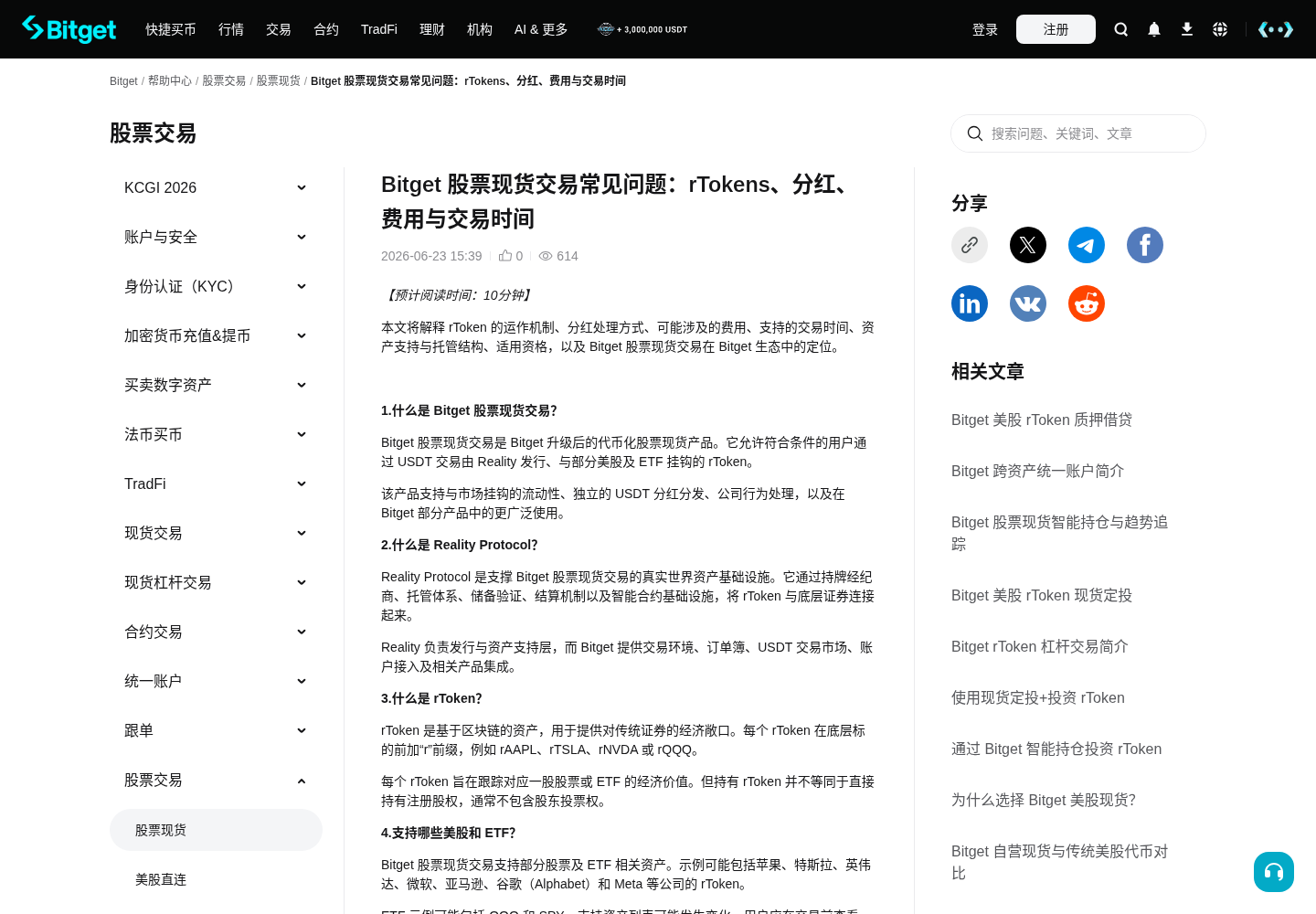This screenshot has width=1316, height=914.
Task: Toggle the theme icon in header
Action: tap(1276, 29)
